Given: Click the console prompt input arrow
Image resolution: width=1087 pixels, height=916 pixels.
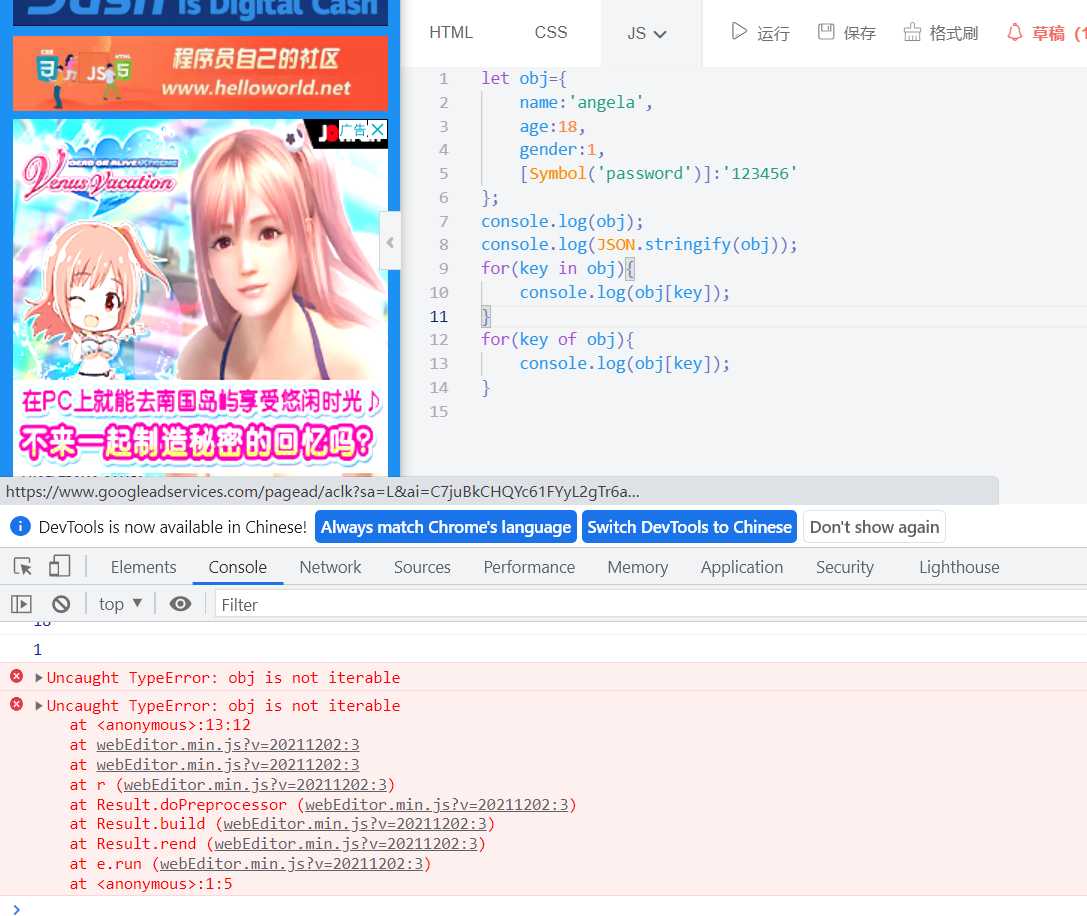Looking at the screenshot, I should pos(17,909).
